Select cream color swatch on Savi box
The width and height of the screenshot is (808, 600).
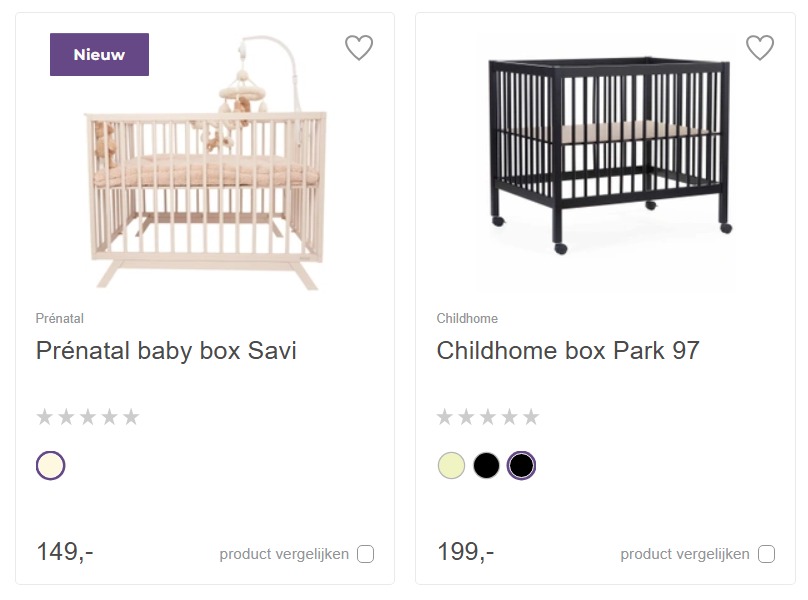point(50,465)
